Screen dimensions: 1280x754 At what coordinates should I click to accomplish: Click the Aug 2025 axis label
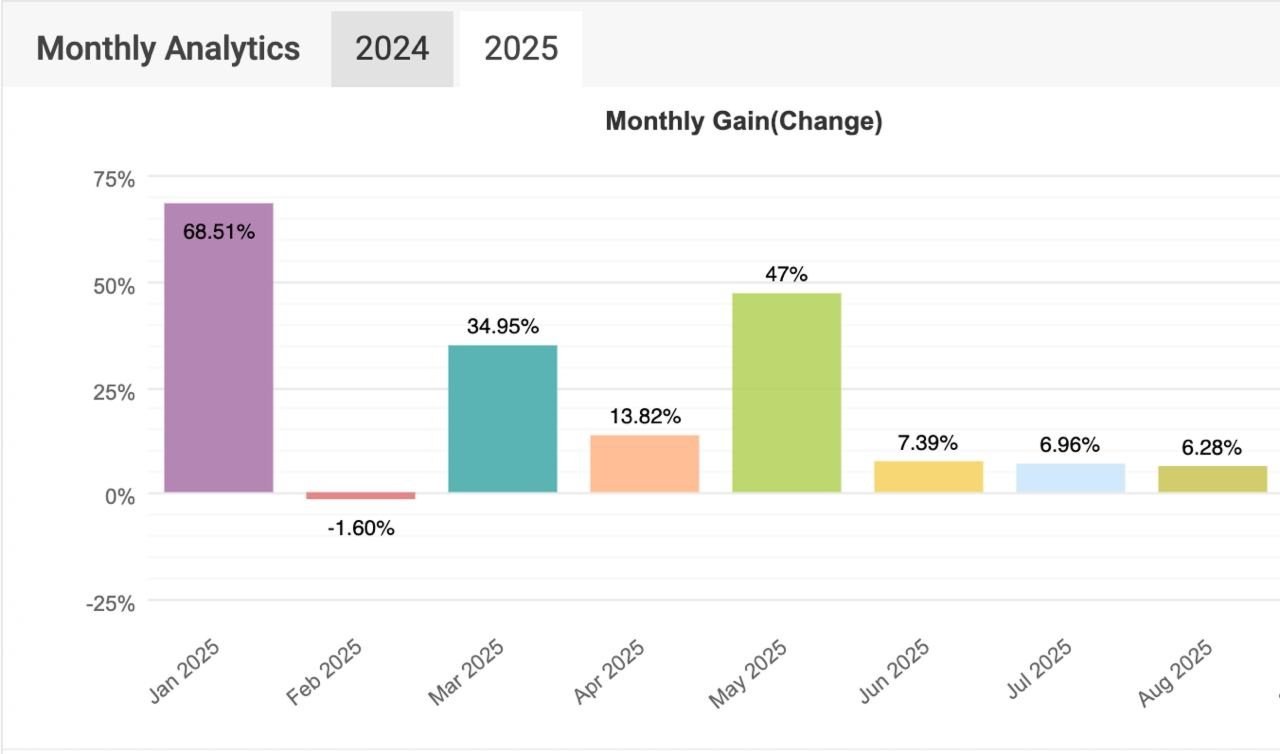click(x=1176, y=672)
